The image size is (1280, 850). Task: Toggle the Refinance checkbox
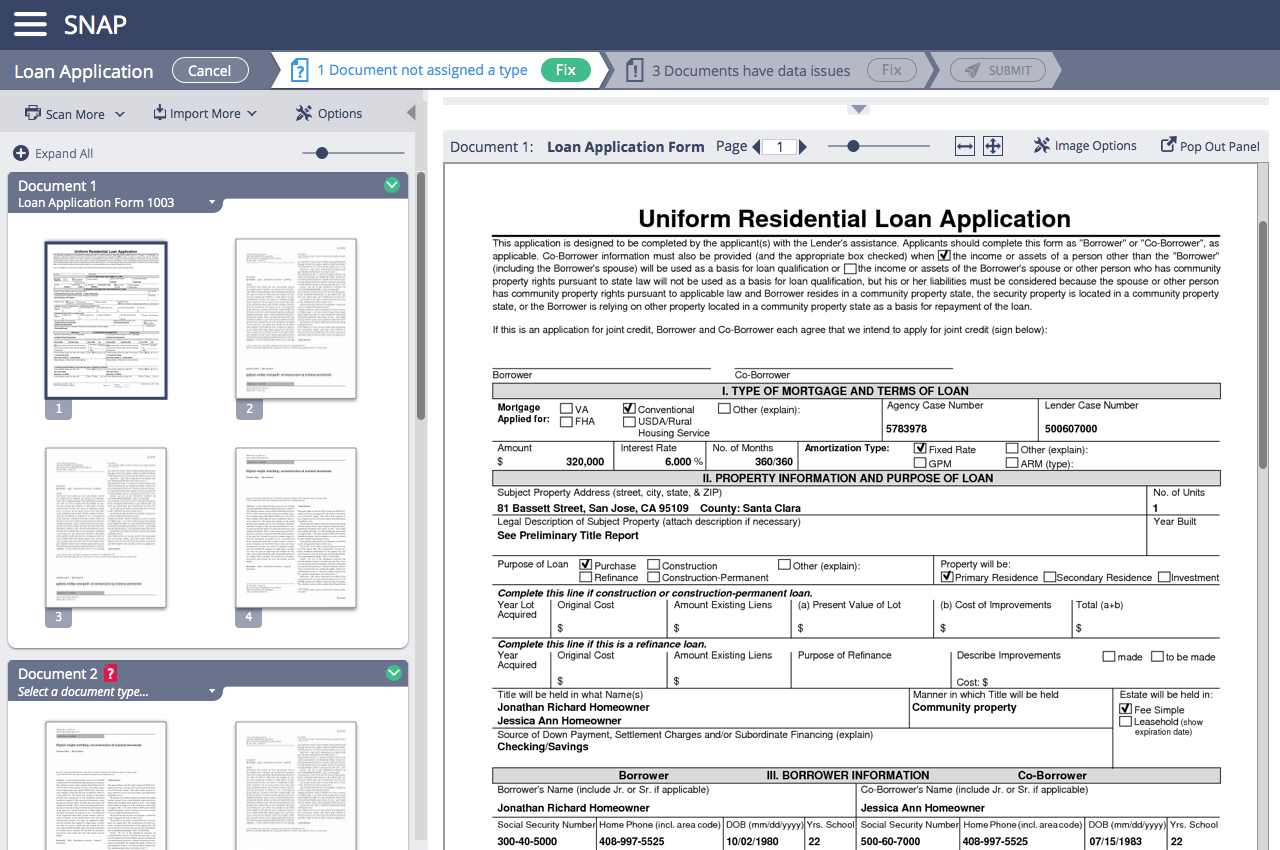point(586,577)
